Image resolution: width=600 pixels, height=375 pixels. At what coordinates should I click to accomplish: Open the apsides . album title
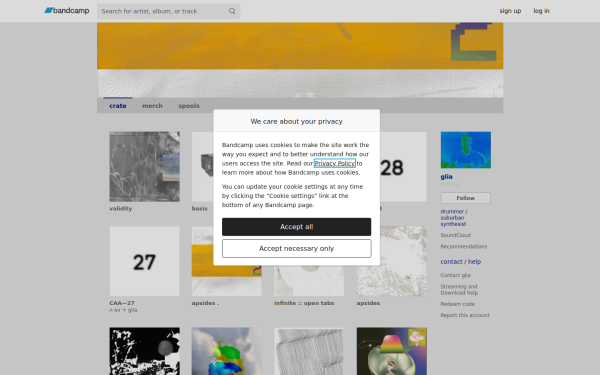tap(205, 303)
